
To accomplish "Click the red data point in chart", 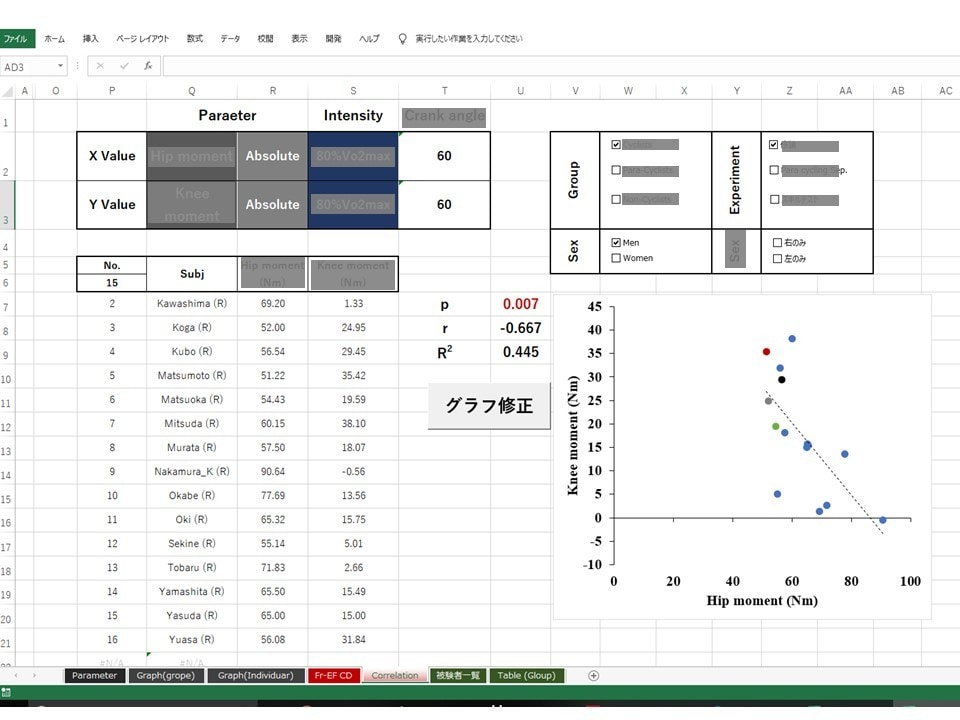I will [x=767, y=351].
